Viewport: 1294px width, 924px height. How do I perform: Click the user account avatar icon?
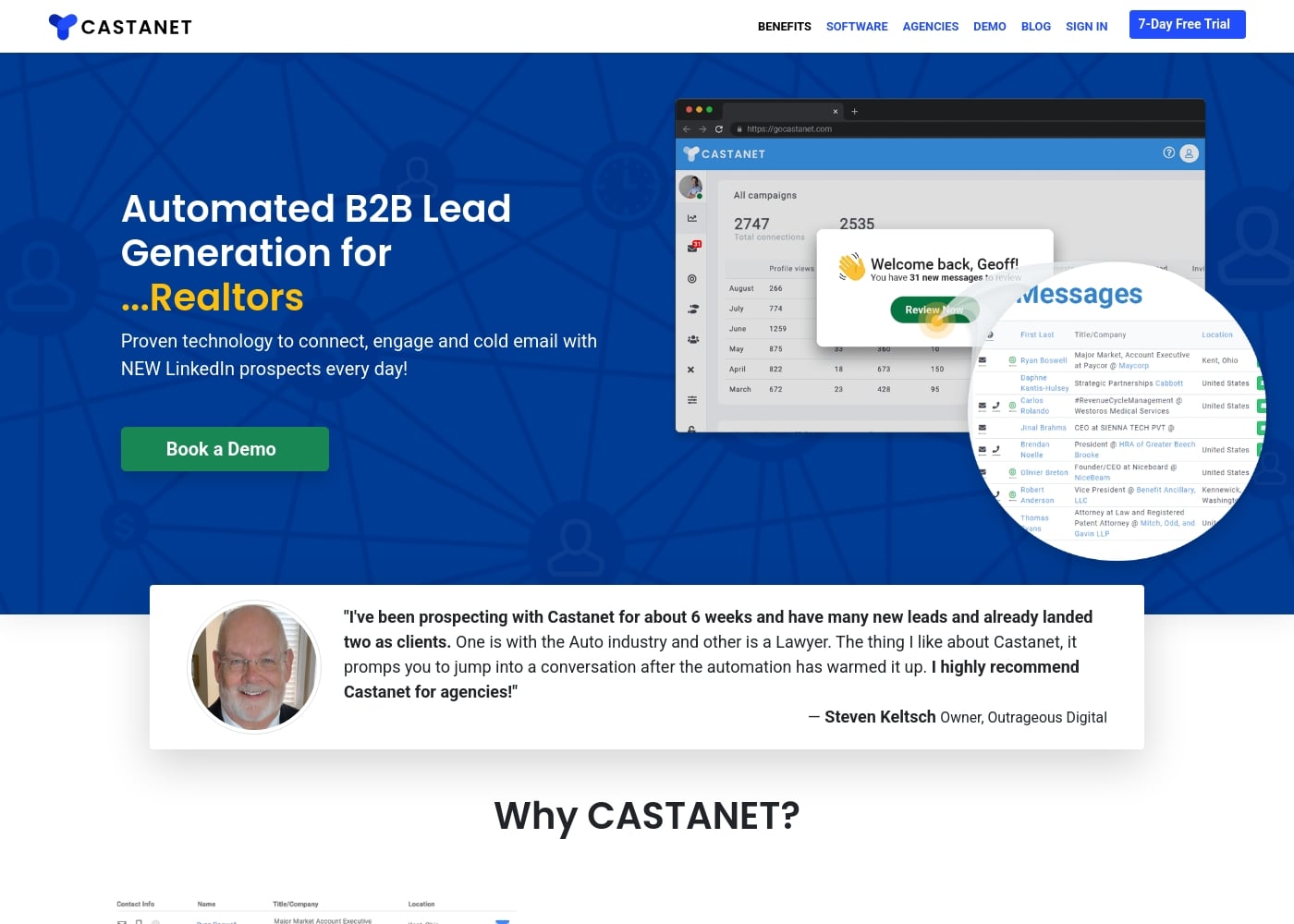pos(1190,153)
